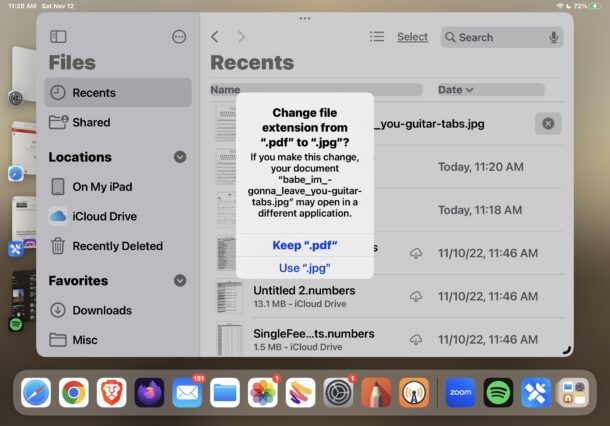Clear filename with the X button
The image size is (610, 426).
[x=547, y=124]
